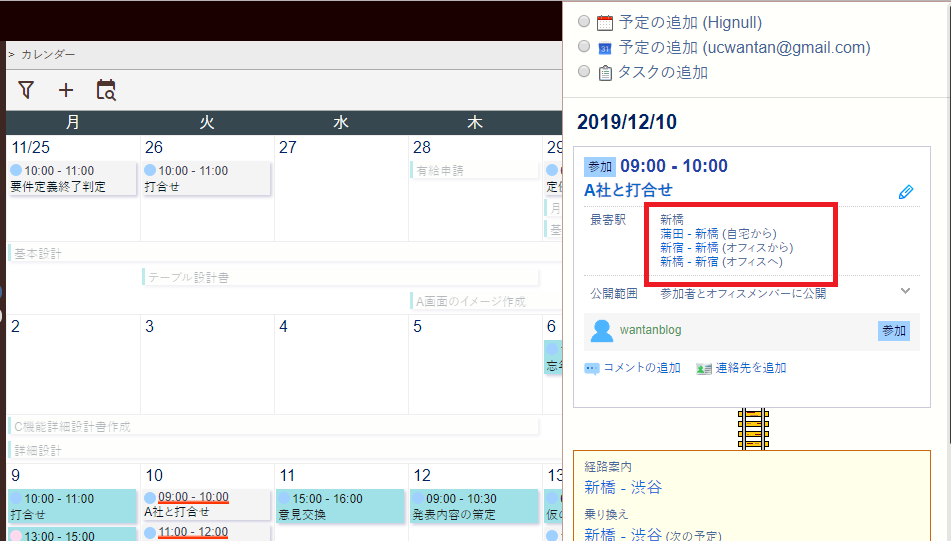The image size is (951, 541).
Task: Click the カレンダー breadcrumb
Action: click(49, 55)
